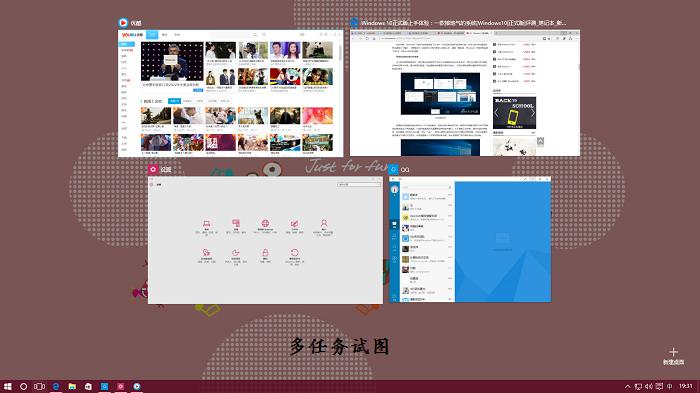Select the pink Settings taskbar icon

tap(121, 386)
